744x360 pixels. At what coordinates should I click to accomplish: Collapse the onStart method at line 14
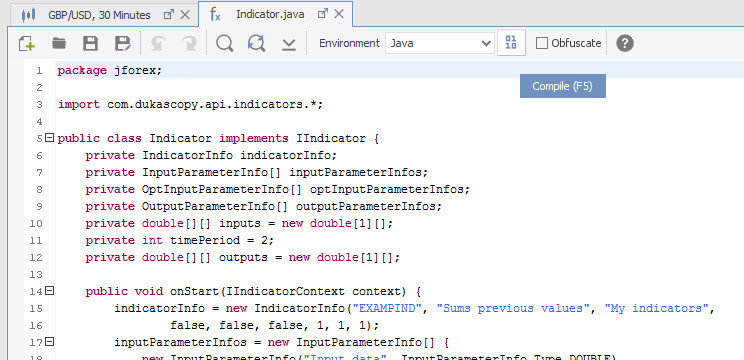coord(49,290)
